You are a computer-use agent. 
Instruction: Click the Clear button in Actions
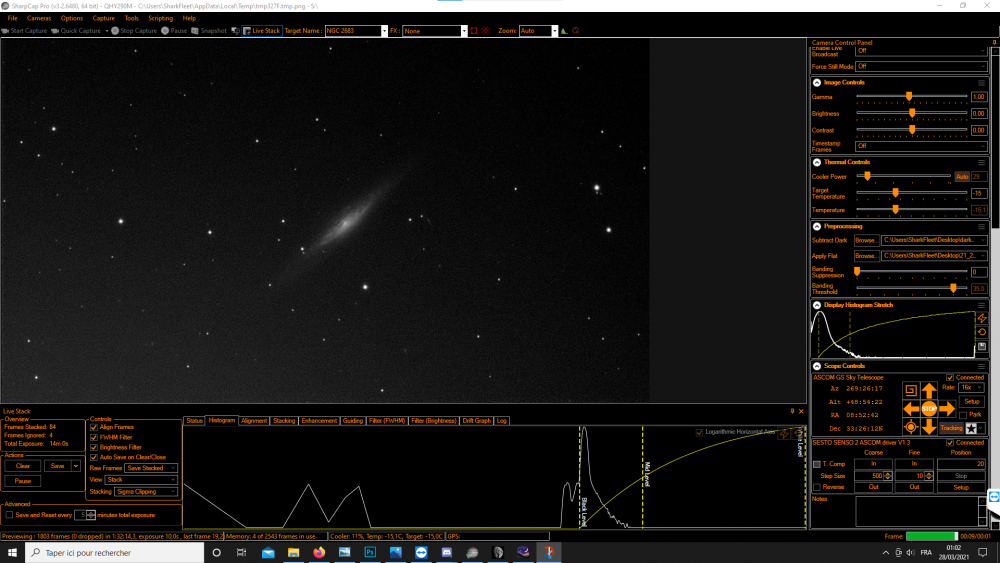click(23, 466)
